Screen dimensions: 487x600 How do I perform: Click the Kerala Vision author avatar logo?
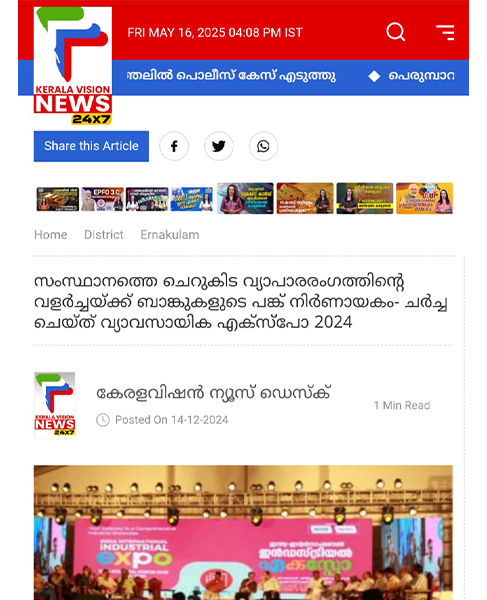click(55, 405)
